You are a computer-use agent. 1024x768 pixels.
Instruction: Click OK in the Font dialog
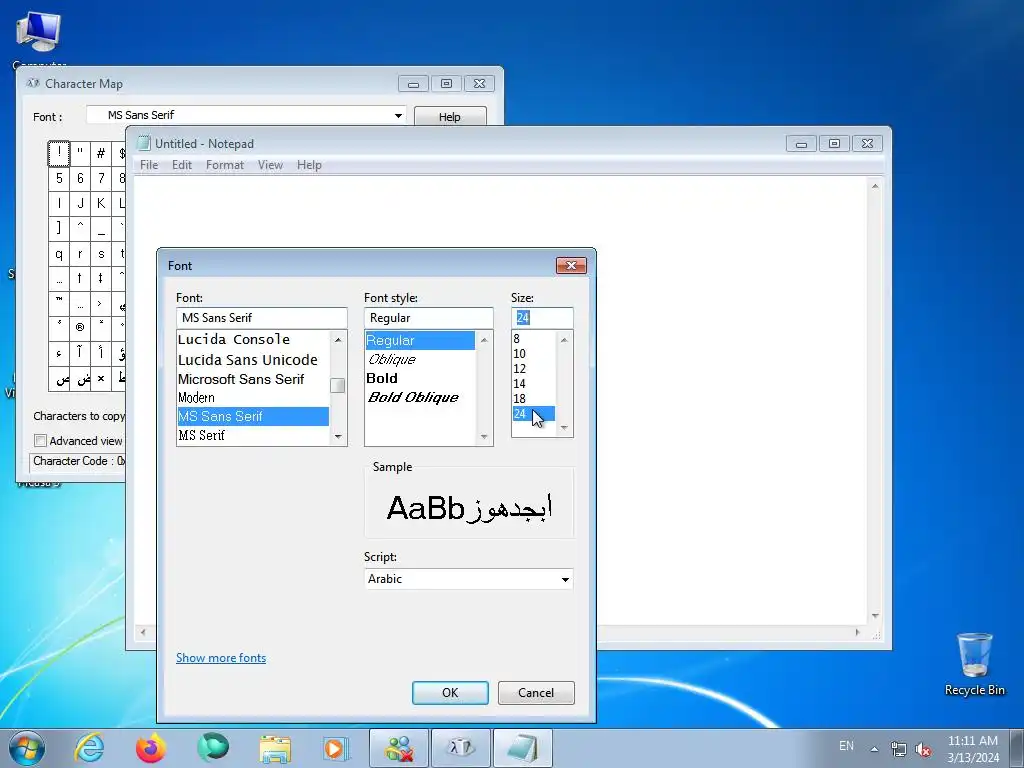click(x=450, y=693)
